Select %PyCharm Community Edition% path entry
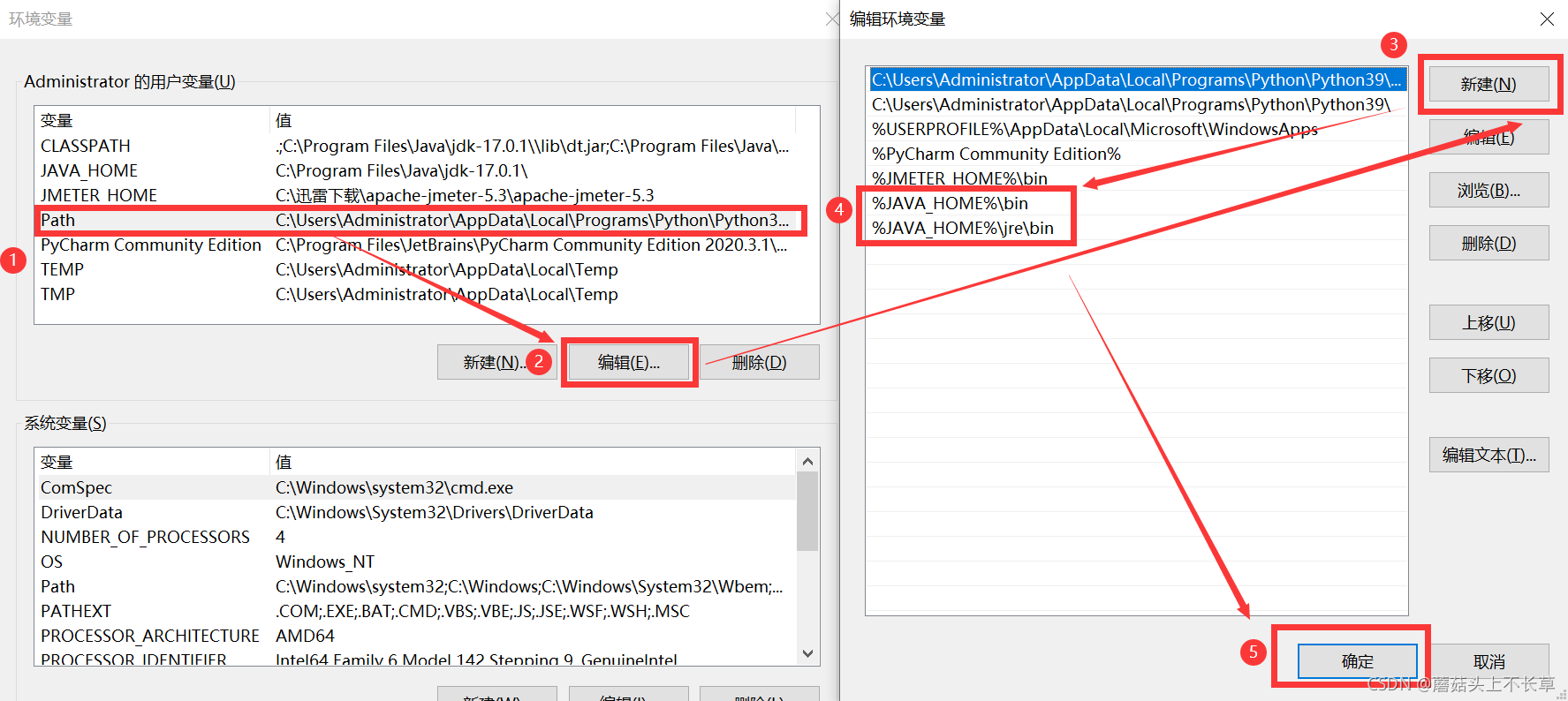Screen dimensions: 1568x701 pos(1137,154)
